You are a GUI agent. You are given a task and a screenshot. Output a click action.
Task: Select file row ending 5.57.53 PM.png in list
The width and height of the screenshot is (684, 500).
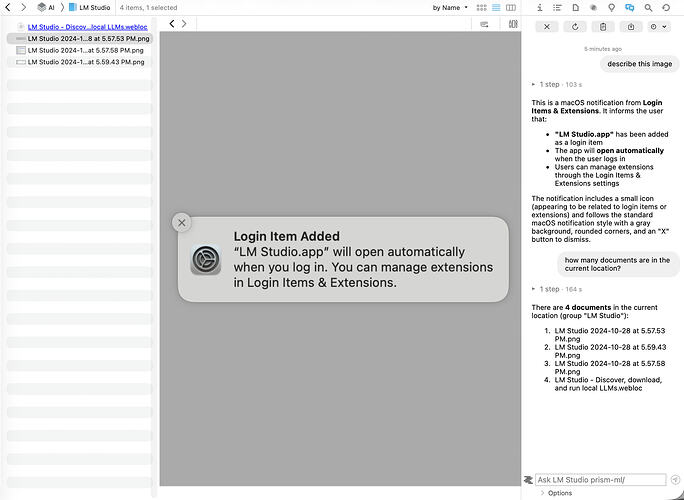point(80,38)
